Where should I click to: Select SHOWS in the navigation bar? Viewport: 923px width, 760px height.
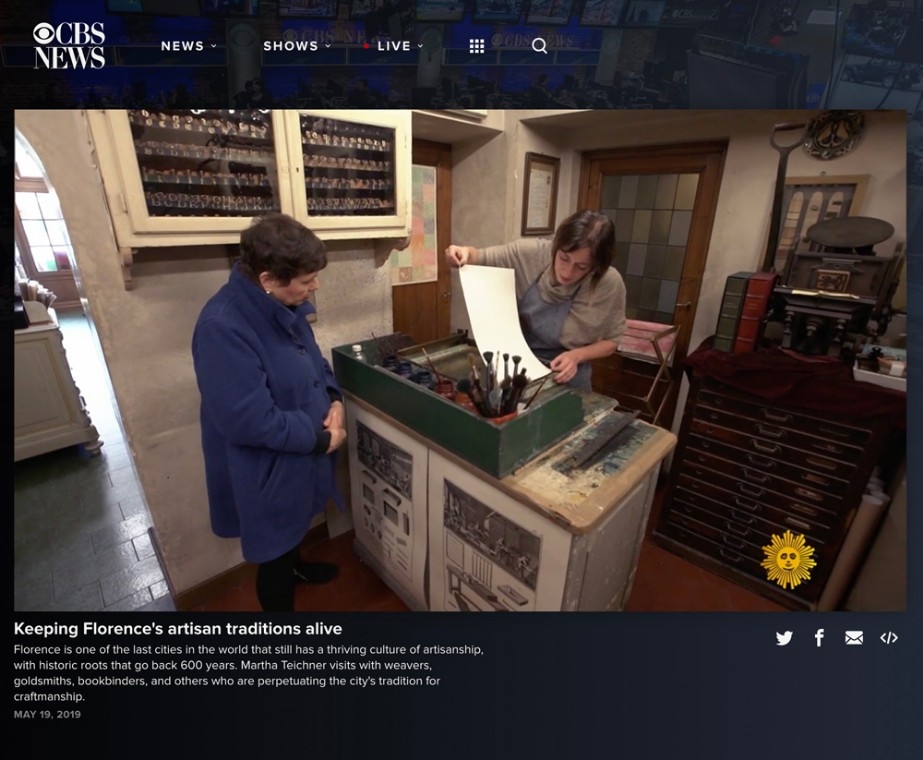click(290, 46)
